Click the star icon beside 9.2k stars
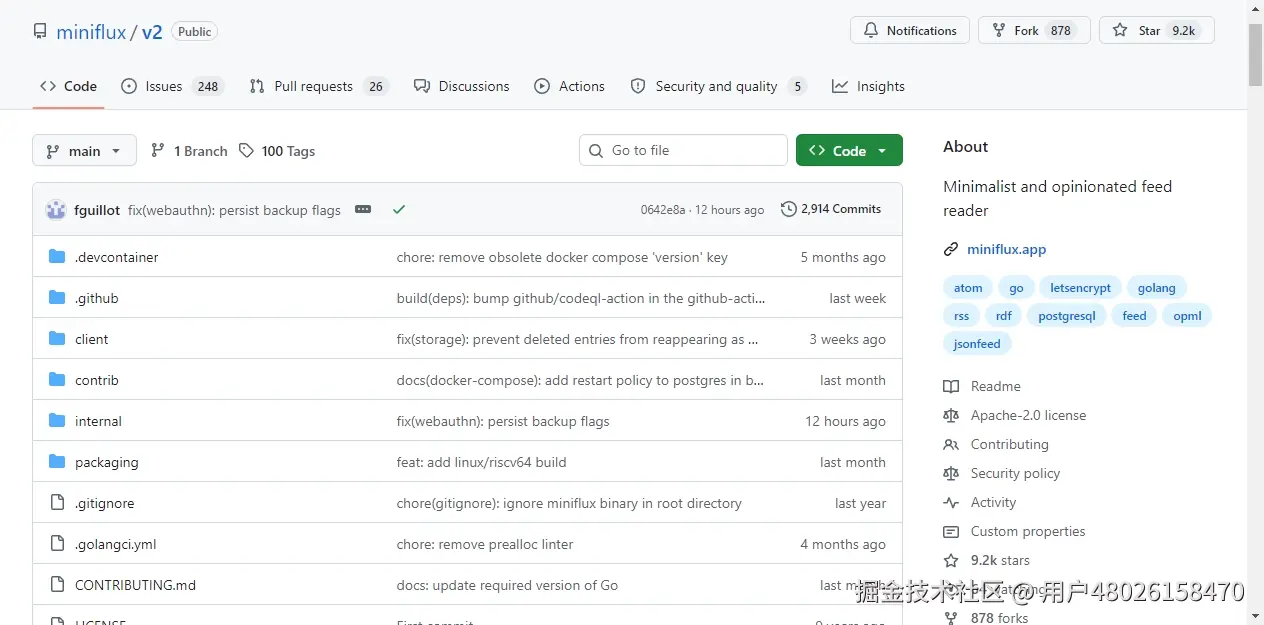 951,560
